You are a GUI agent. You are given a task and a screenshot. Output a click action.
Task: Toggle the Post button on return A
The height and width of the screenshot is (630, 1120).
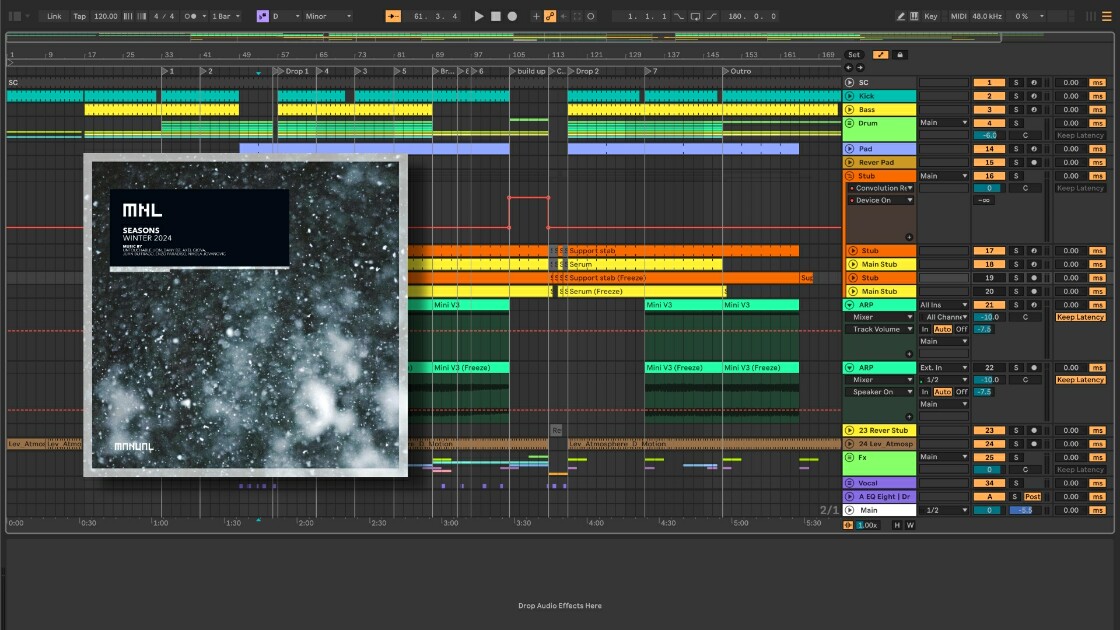click(1032, 496)
